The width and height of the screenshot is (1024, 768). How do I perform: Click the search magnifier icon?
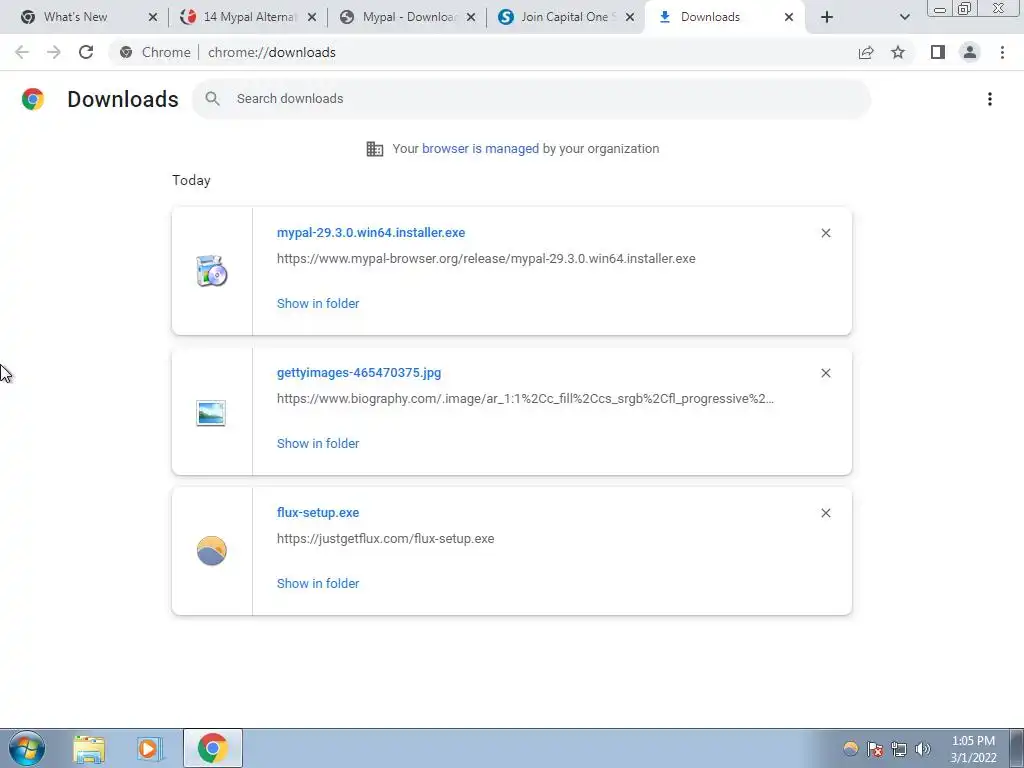212,99
